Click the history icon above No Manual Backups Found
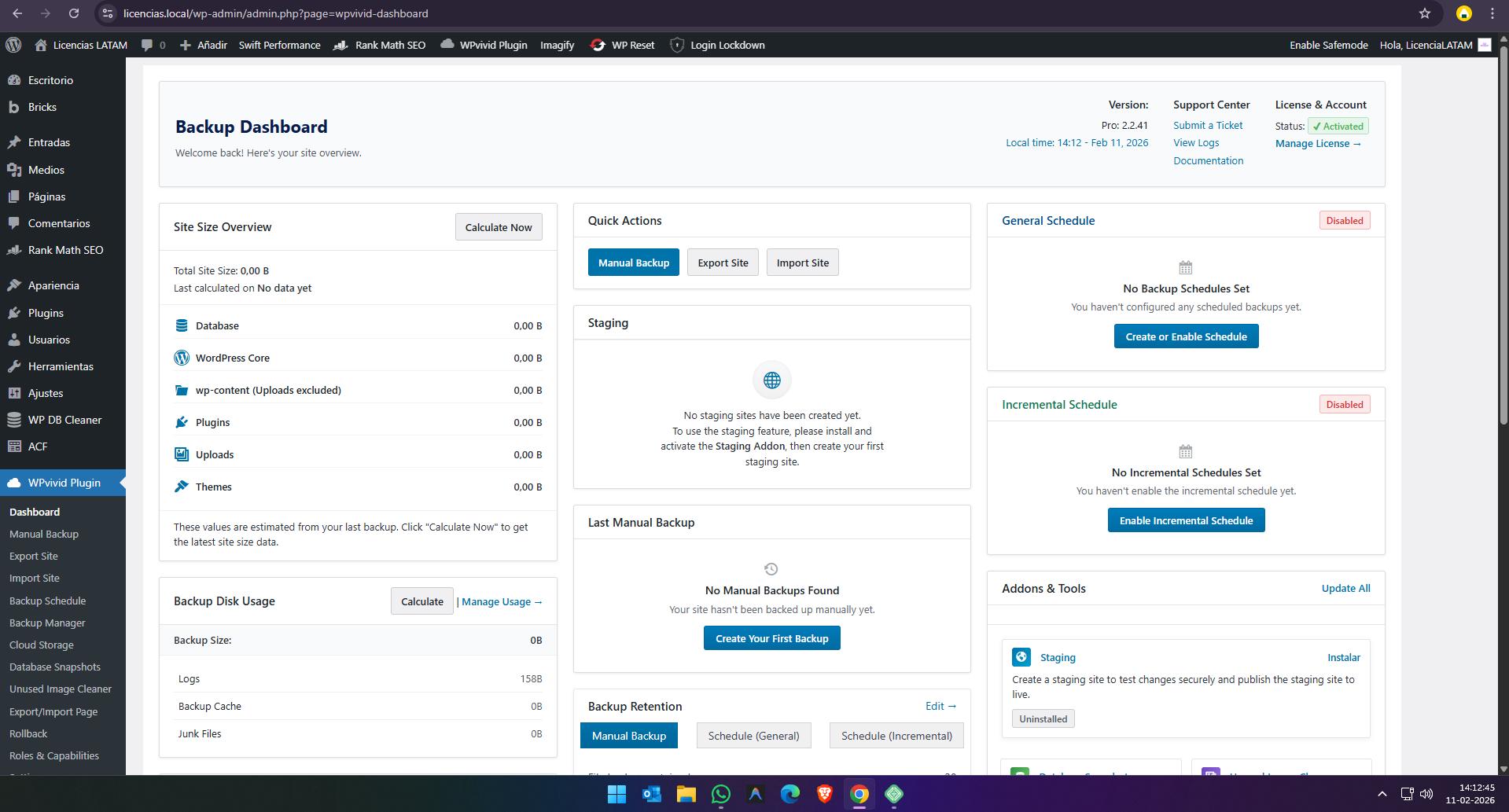Screen dimensions: 1509x812 tap(771, 569)
